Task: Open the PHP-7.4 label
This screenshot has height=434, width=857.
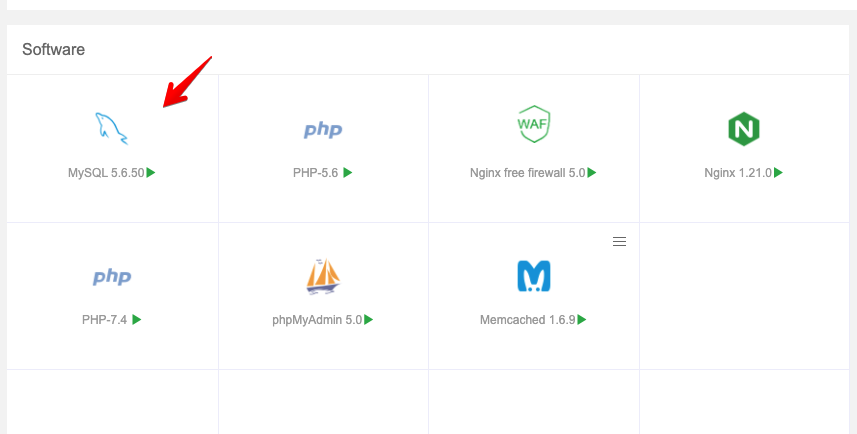Action: coord(104,319)
